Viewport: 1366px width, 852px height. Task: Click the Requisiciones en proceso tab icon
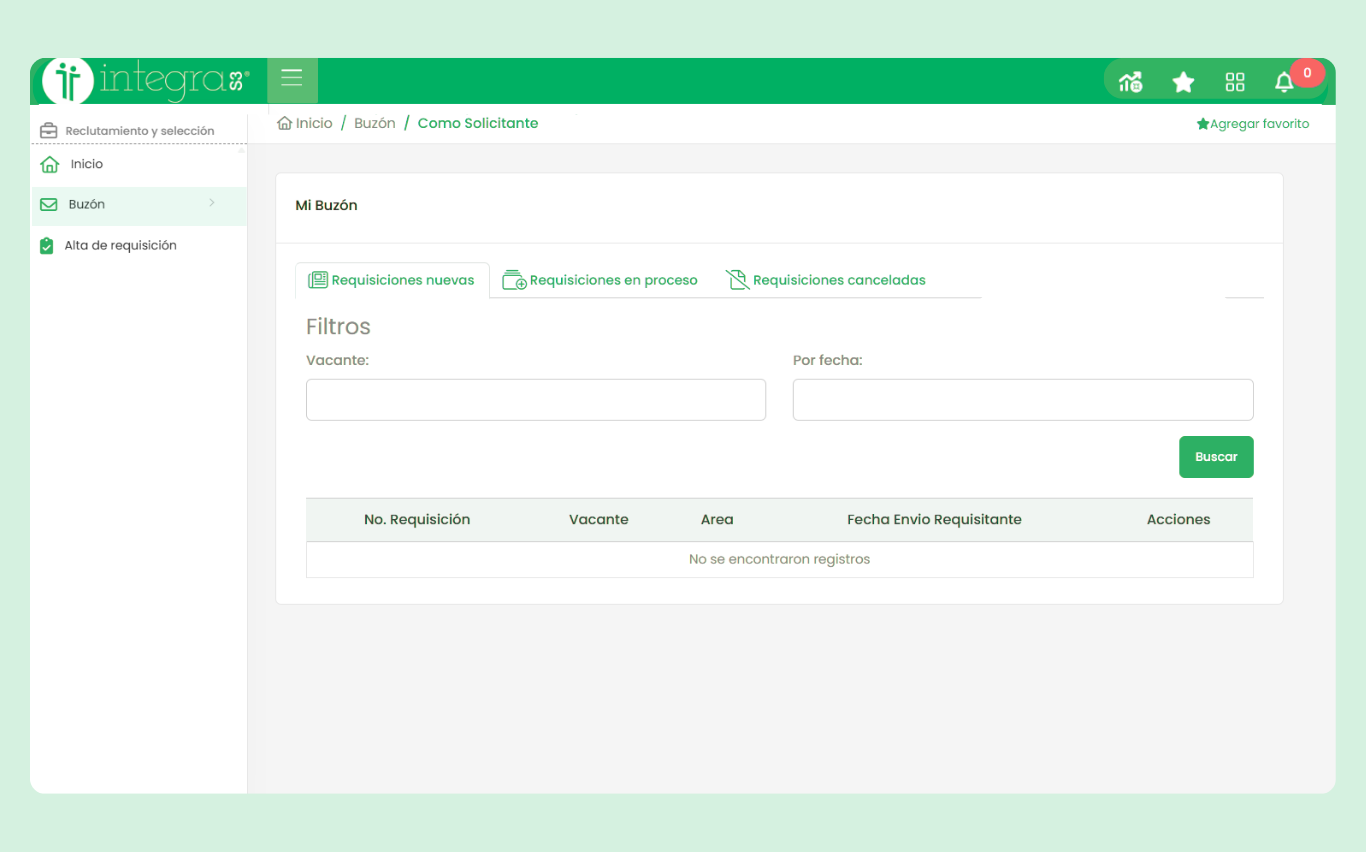(x=514, y=280)
